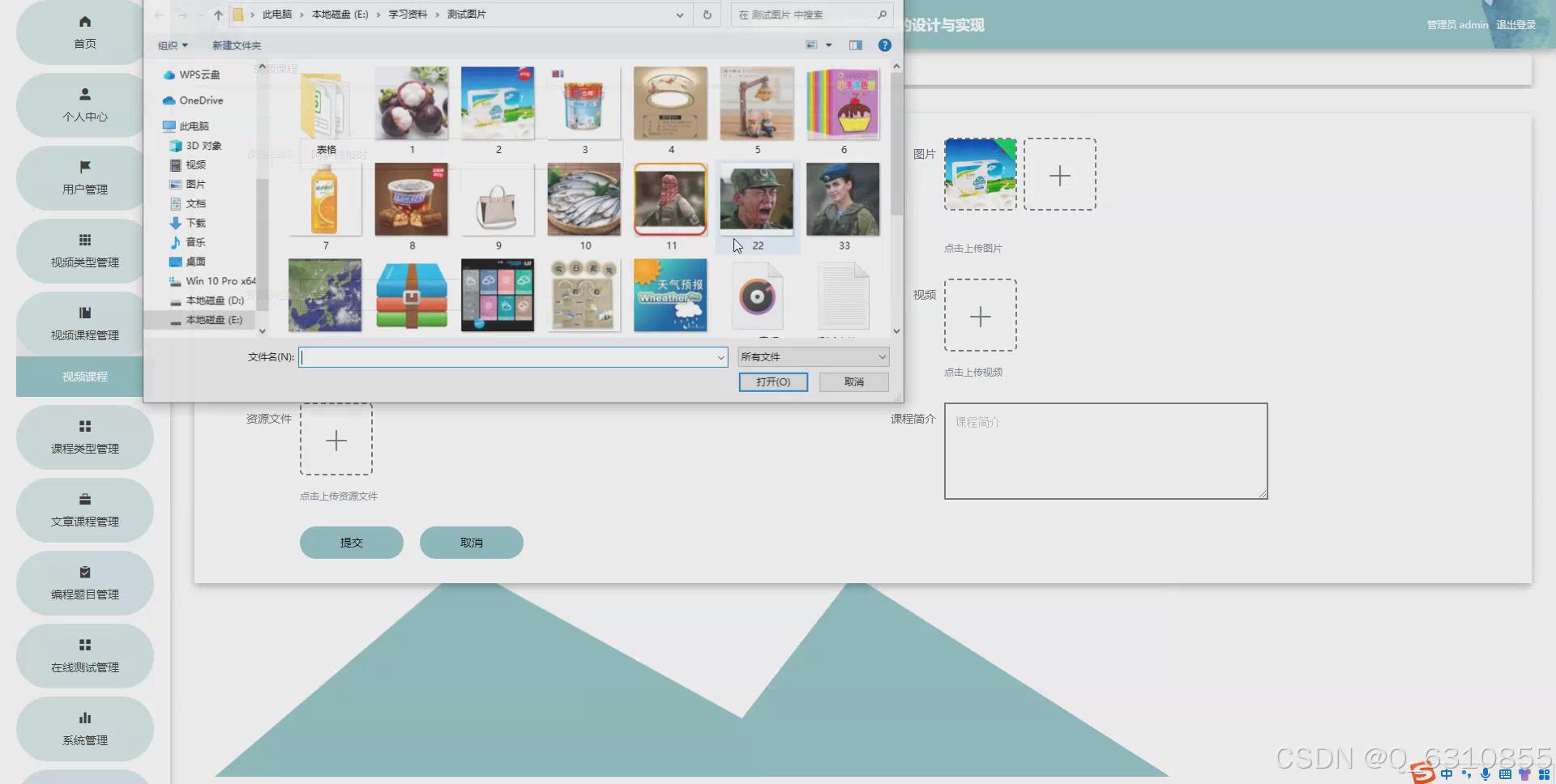This screenshot has width=1556, height=784.
Task: Select 此电脑 in navigation tree
Action: click(x=186, y=126)
